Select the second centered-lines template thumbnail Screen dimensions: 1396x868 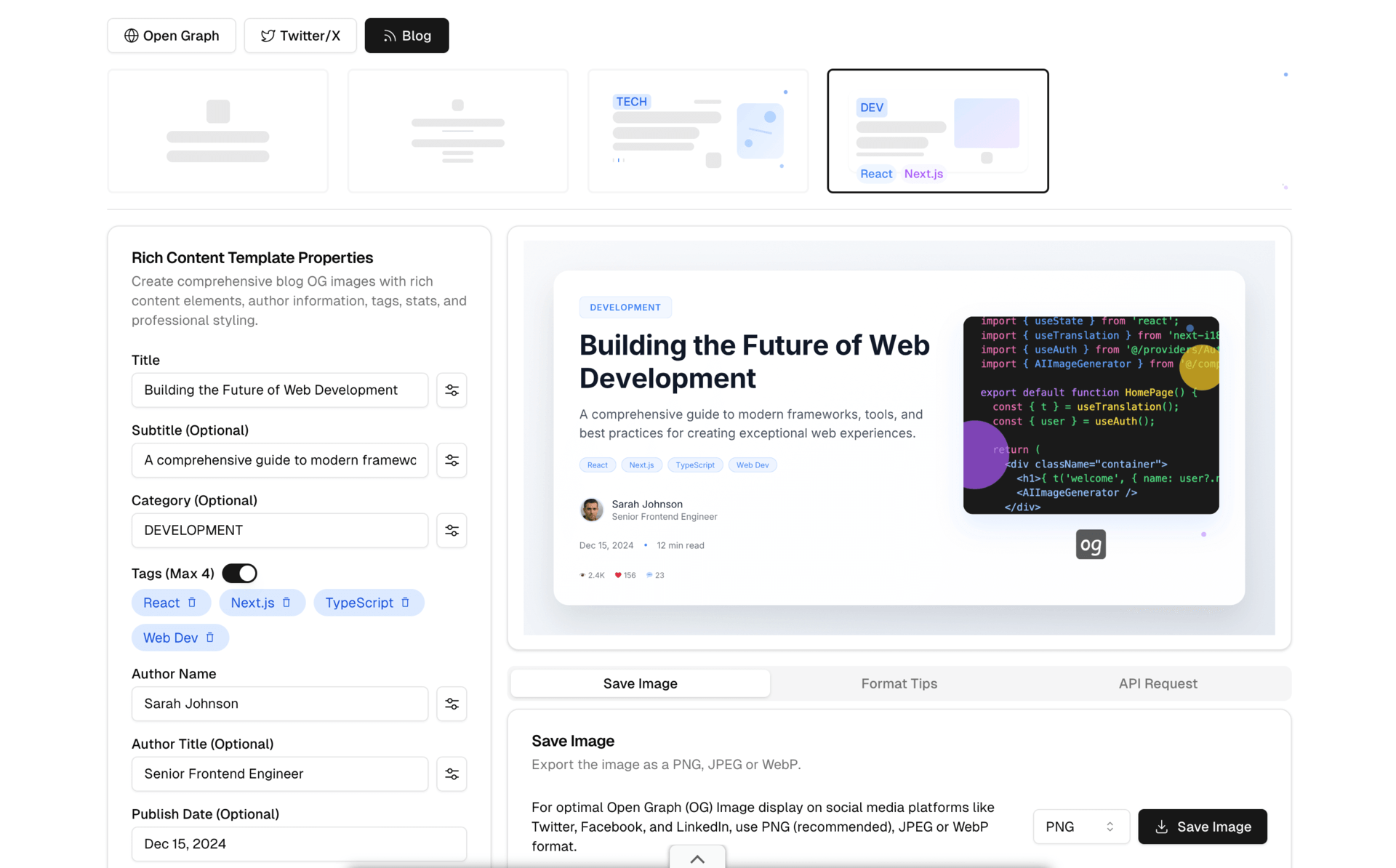pyautogui.click(x=458, y=131)
